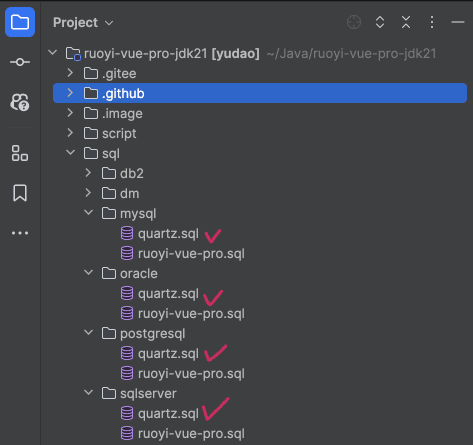Click Collapse All icon in header

(406, 22)
